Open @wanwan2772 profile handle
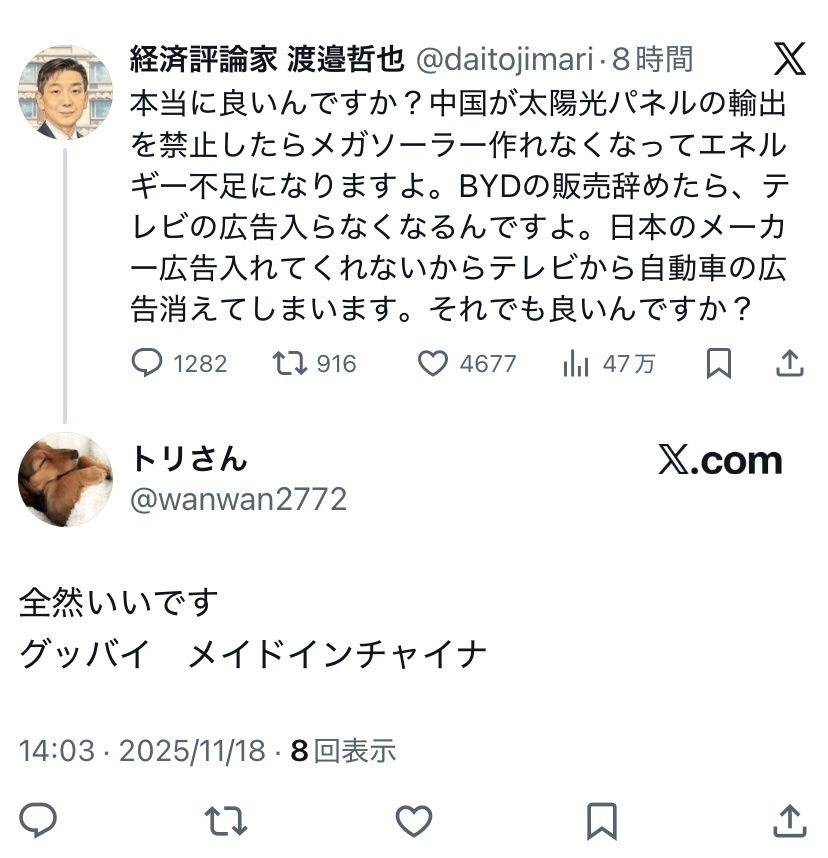 click(x=238, y=498)
